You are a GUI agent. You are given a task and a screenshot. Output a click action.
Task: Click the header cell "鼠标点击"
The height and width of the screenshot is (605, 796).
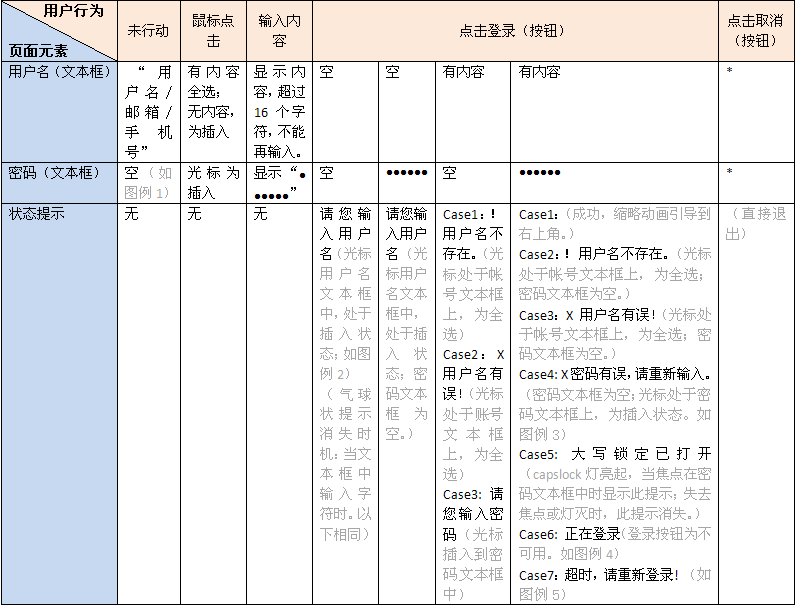213,31
